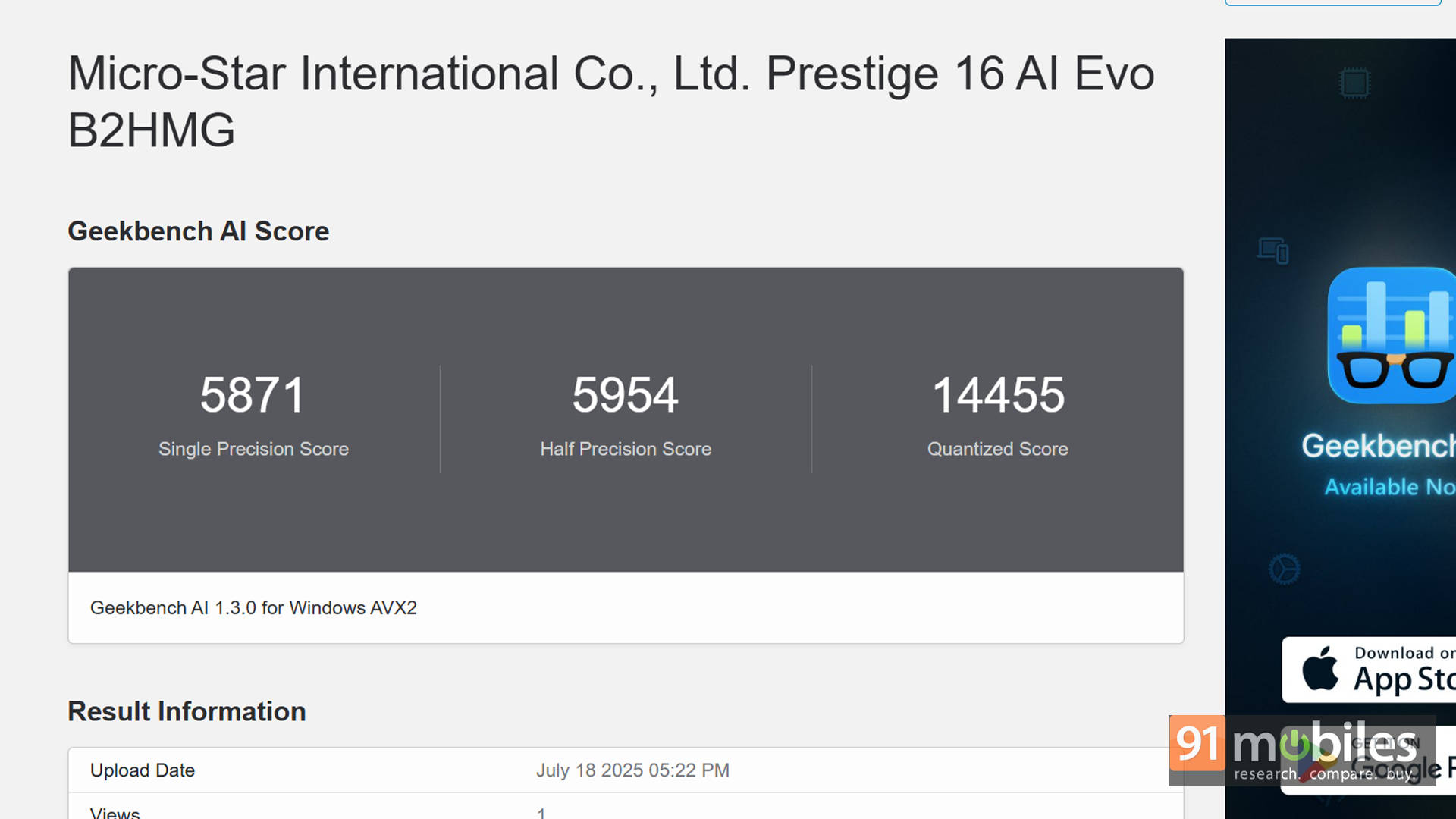Click the Upload Date row label
The height and width of the screenshot is (819, 1456).
143,770
